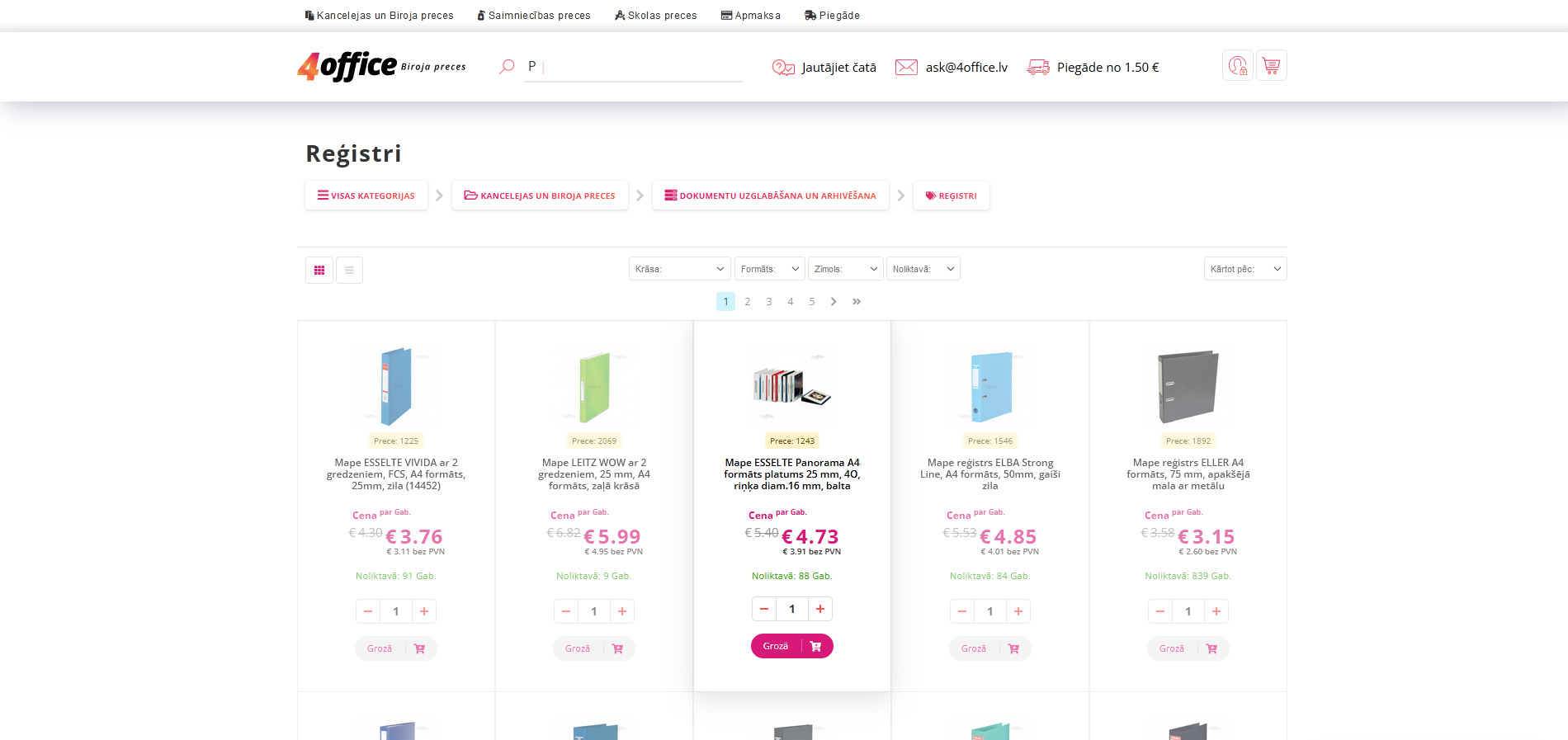
Task: Open LEITZ WOW green folder thumbnail
Action: pos(594,386)
